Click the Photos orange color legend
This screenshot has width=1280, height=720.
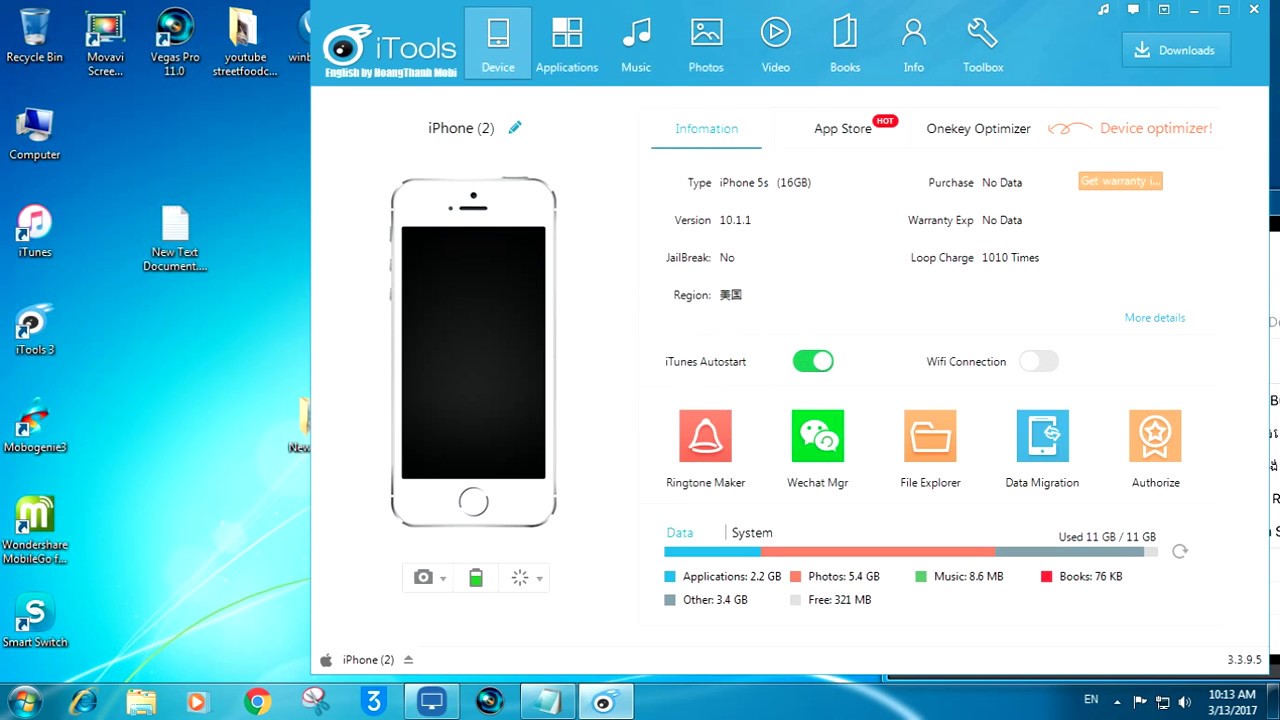click(x=795, y=577)
